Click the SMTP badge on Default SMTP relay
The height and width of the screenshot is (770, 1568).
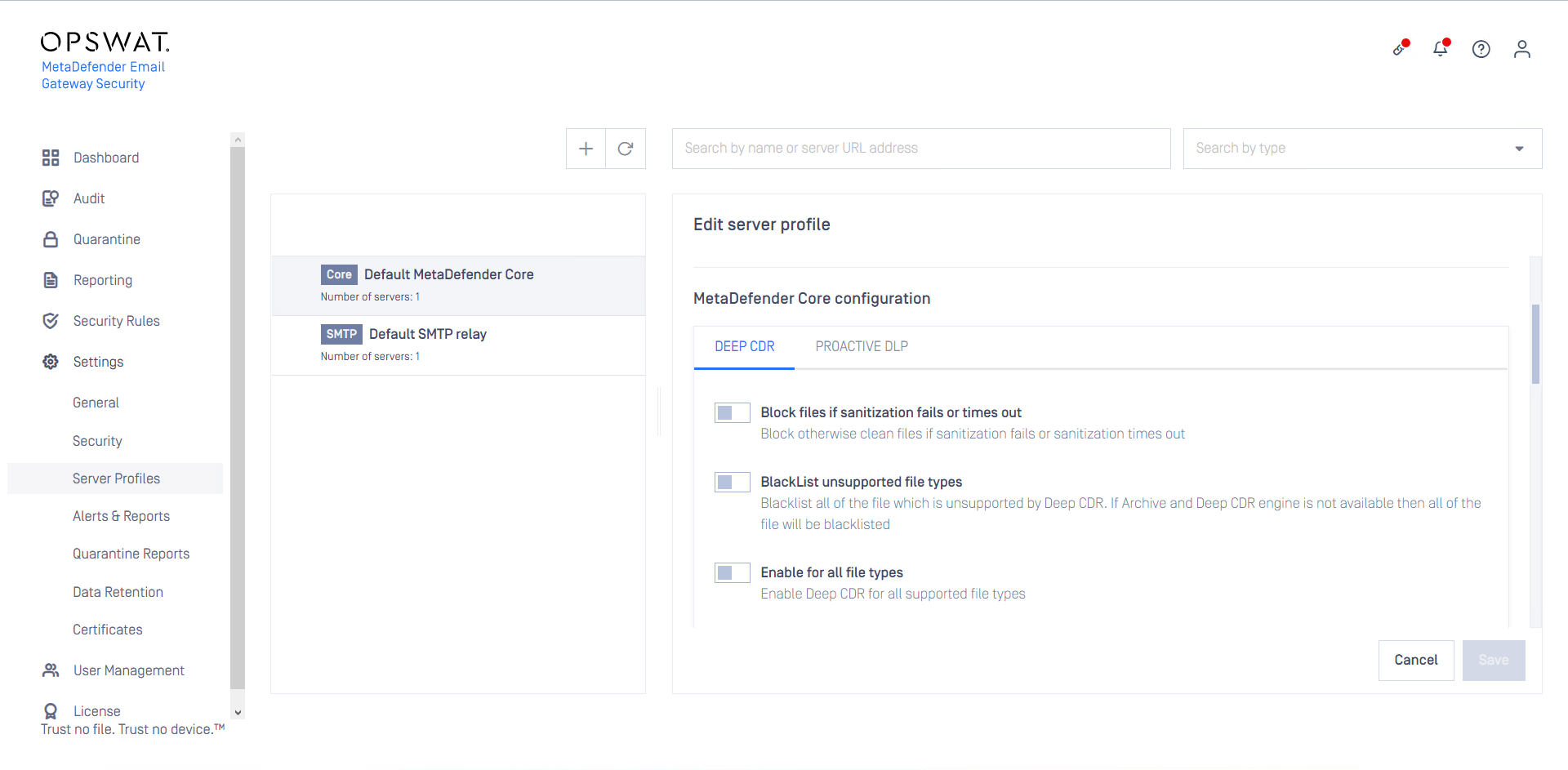coord(341,334)
